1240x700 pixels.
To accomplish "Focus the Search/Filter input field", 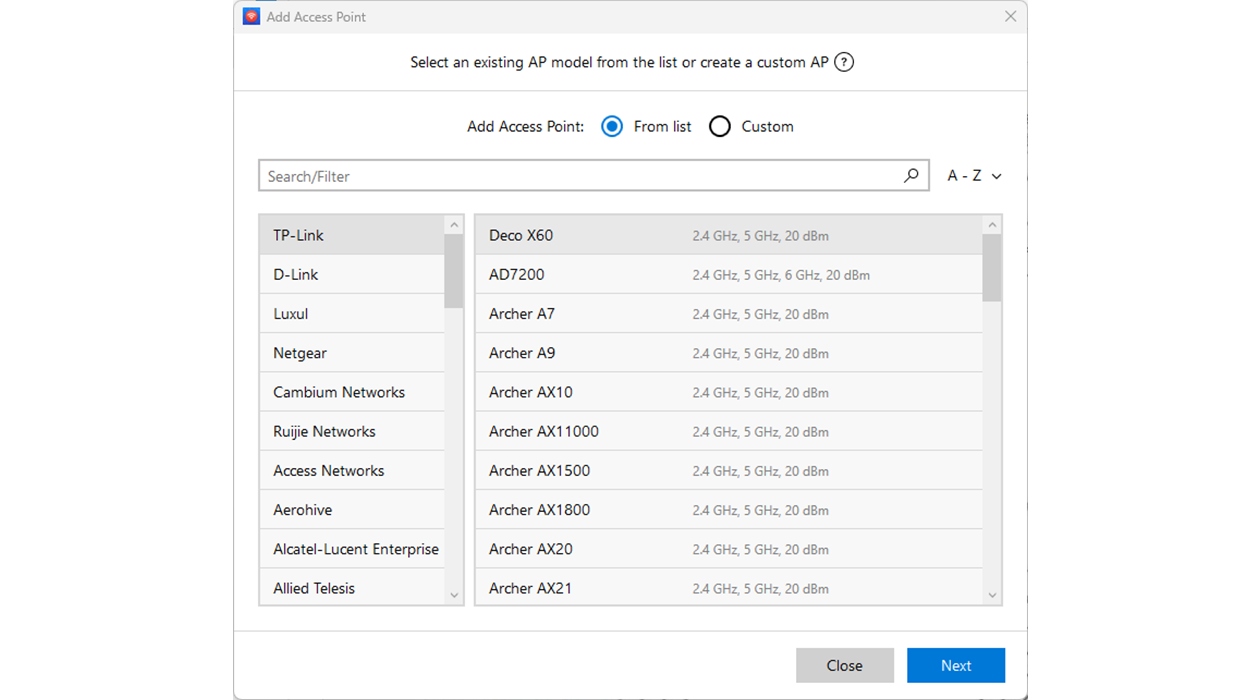I will tap(580, 176).
